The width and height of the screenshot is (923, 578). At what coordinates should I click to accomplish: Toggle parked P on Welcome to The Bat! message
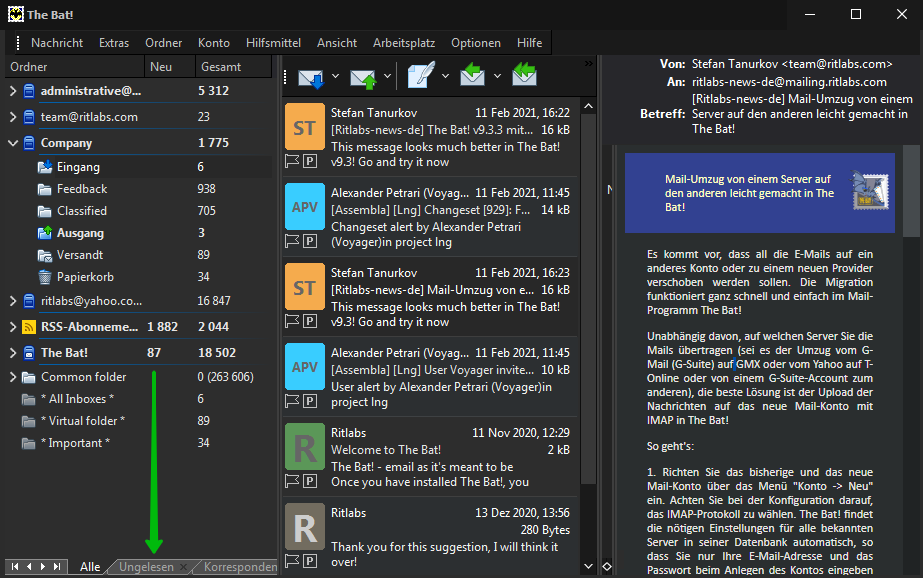click(310, 481)
